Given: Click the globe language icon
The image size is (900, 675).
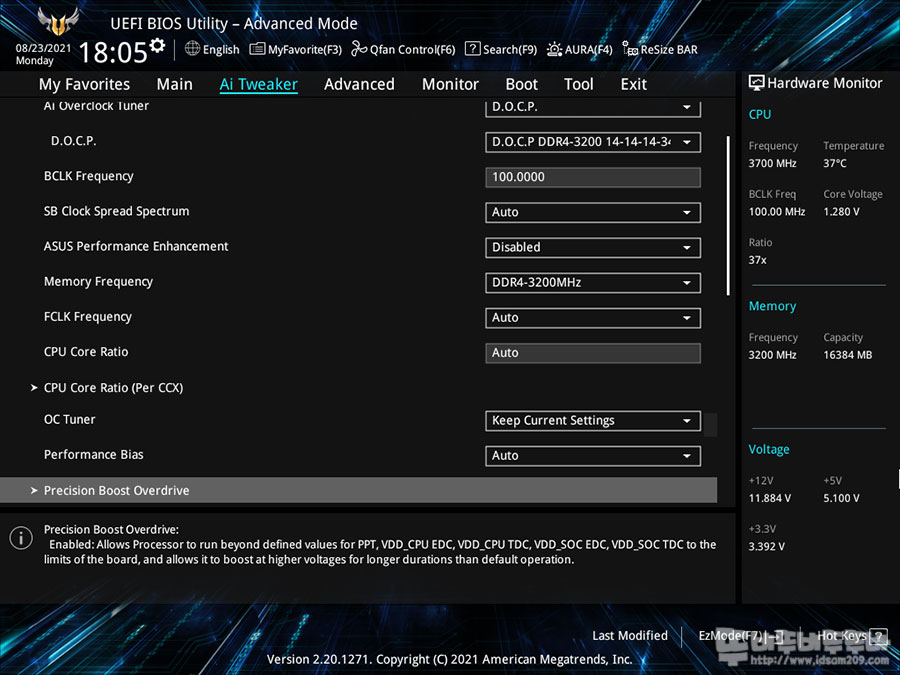Looking at the screenshot, I should pos(192,48).
